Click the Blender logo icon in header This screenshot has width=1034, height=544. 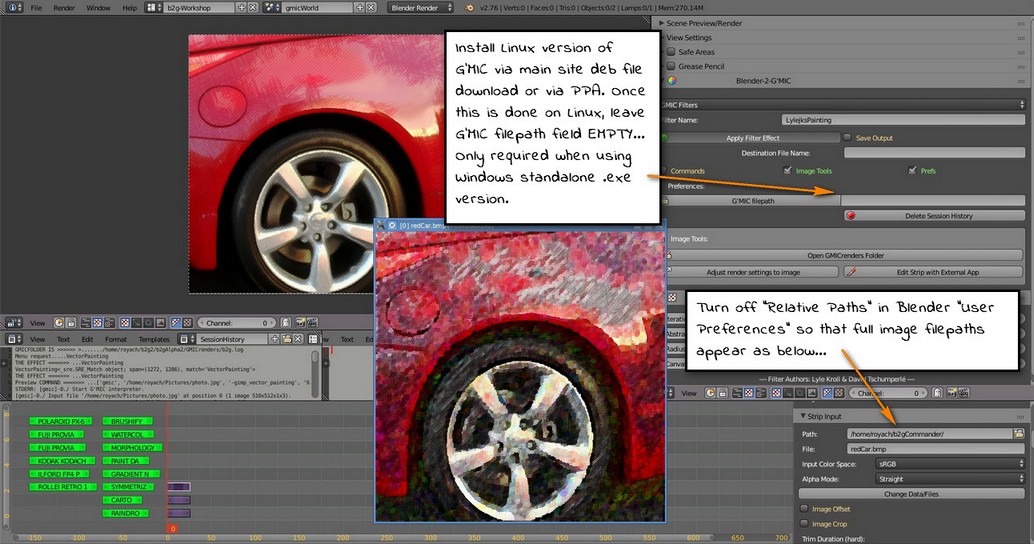(x=469, y=7)
